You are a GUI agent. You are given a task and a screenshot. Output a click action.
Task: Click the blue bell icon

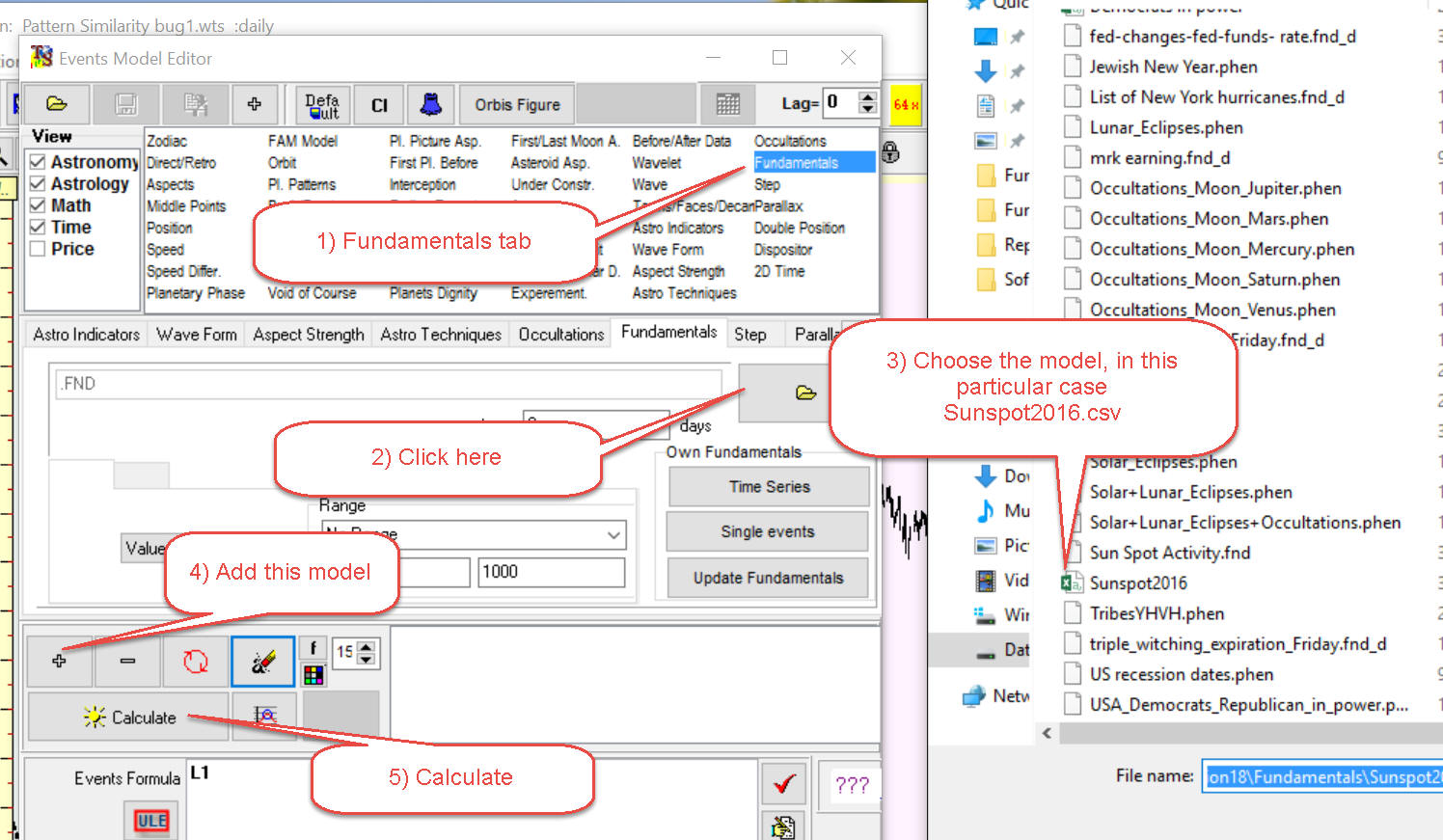pos(430,104)
